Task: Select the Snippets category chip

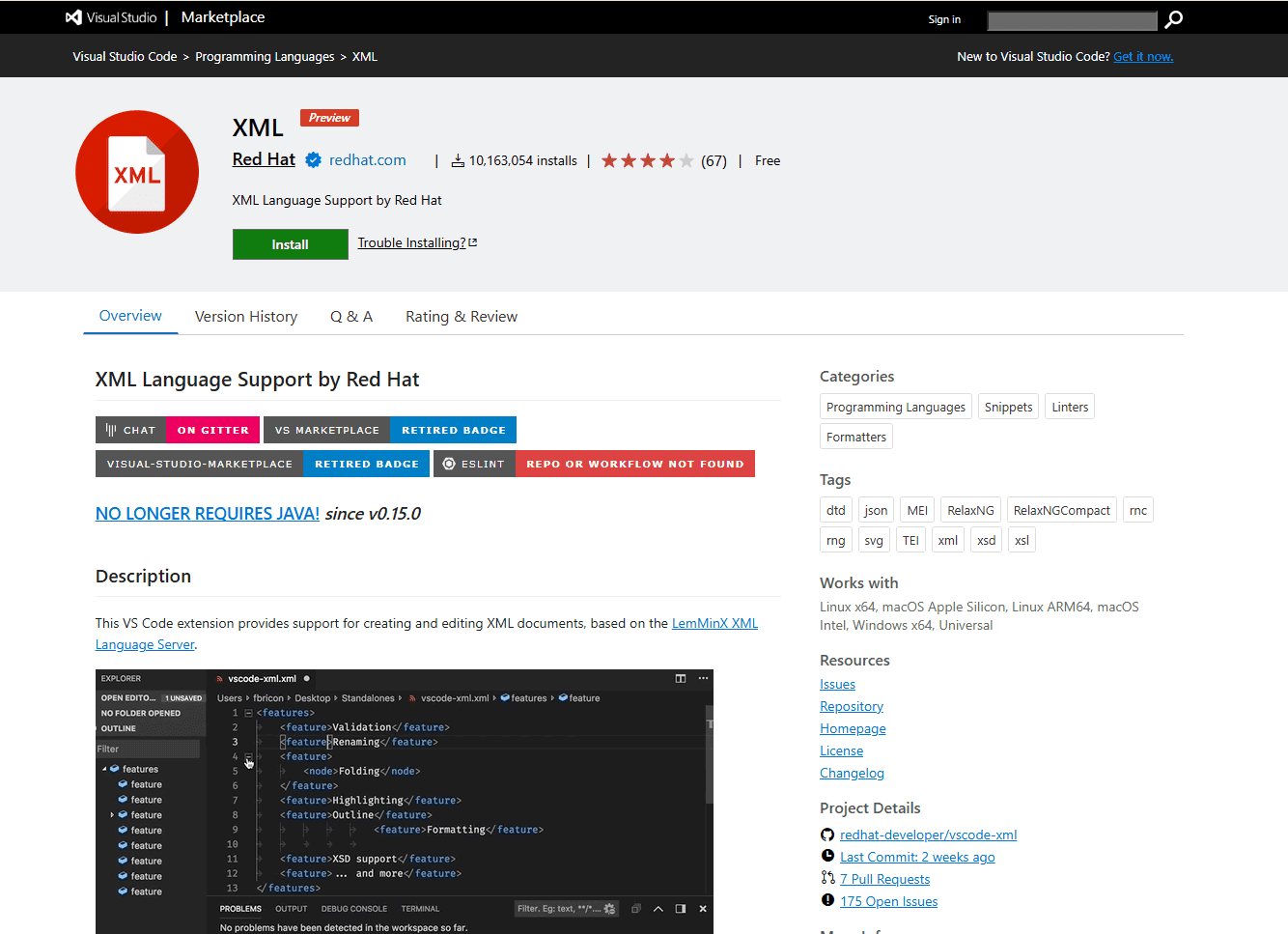Action: pyautogui.click(x=1008, y=407)
